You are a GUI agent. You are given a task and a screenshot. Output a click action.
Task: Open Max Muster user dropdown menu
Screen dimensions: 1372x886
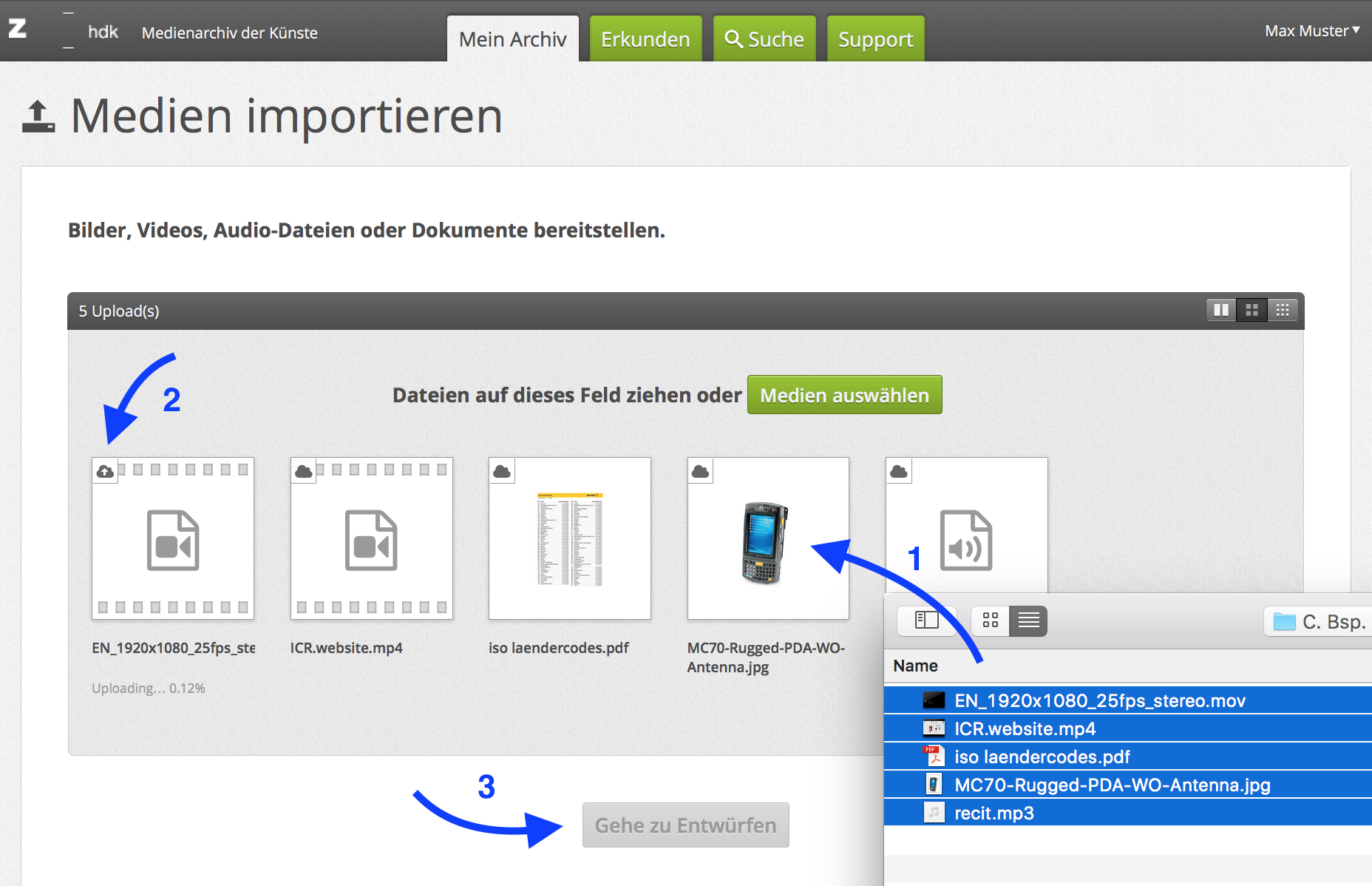1311,31
